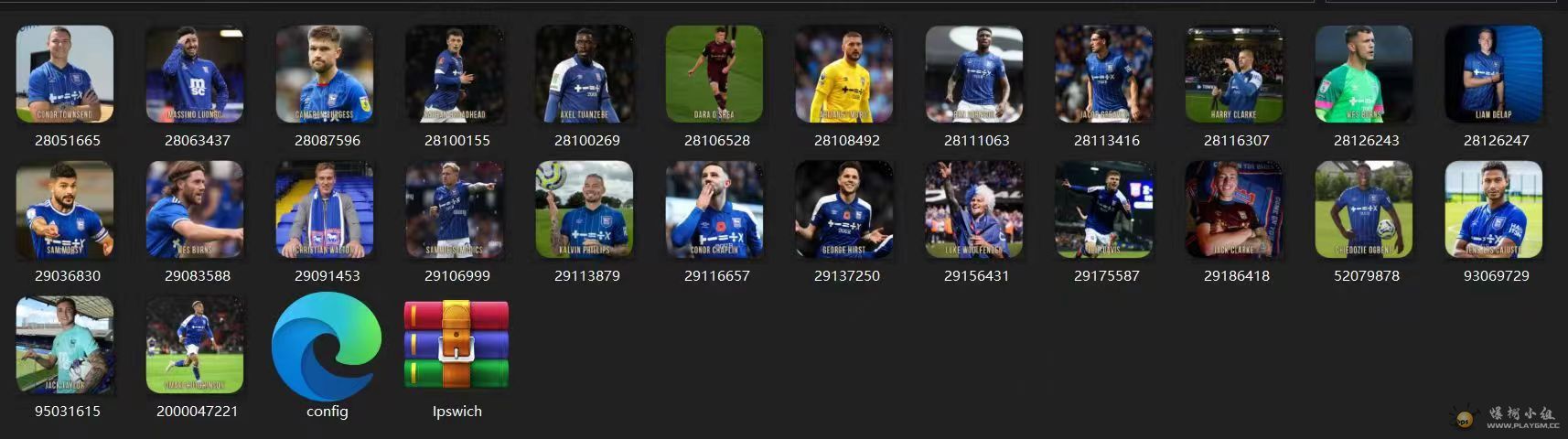Select thumbnail image 2000047221
The height and width of the screenshot is (439, 1568).
click(195, 345)
